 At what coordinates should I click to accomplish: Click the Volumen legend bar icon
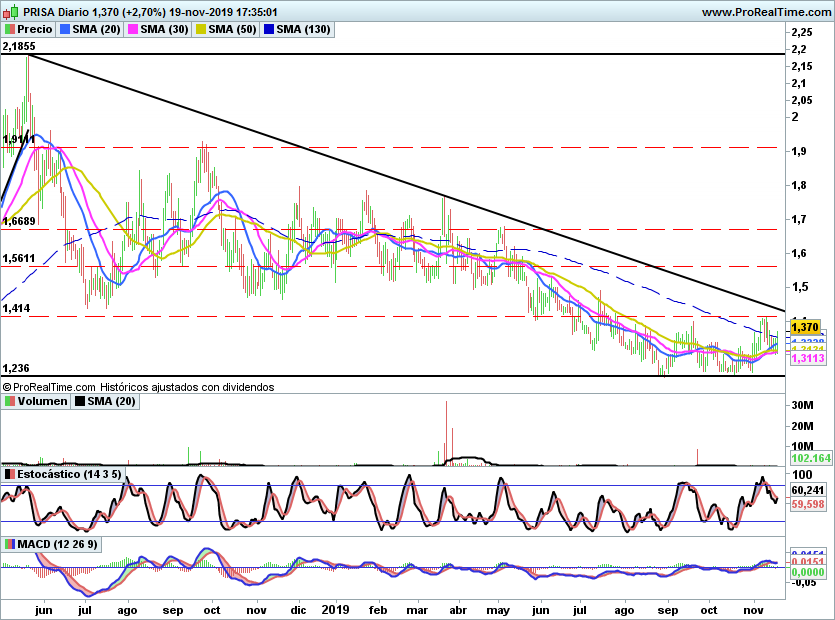(x=9, y=401)
